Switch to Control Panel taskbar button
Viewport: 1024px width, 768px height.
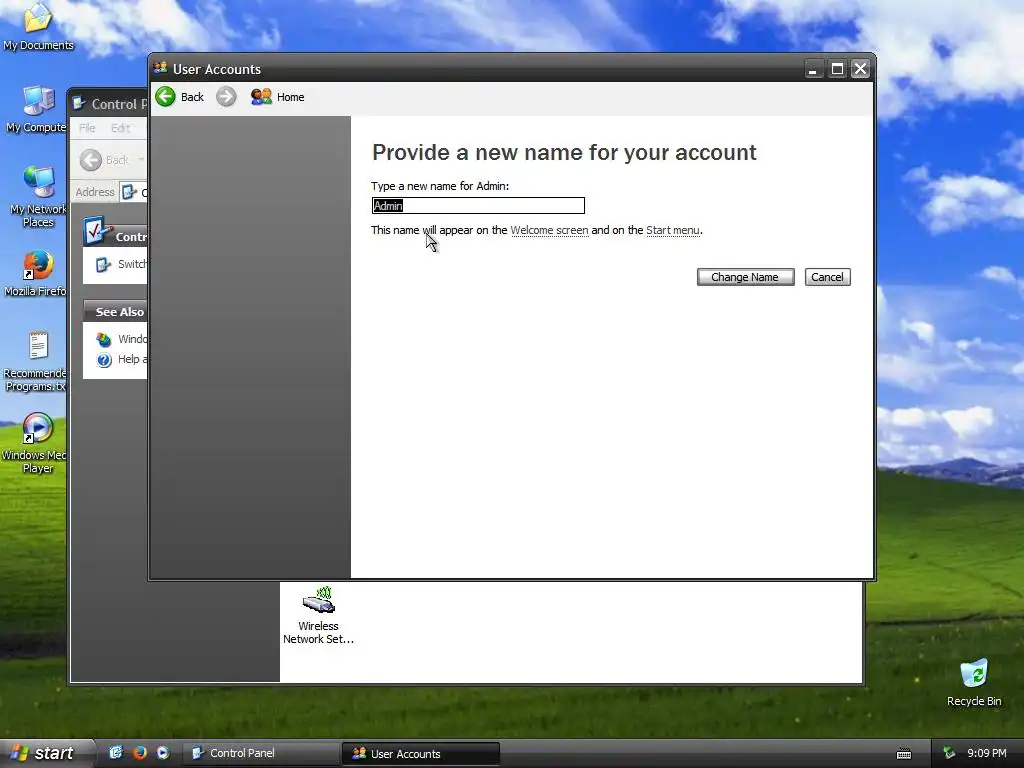[x=260, y=753]
